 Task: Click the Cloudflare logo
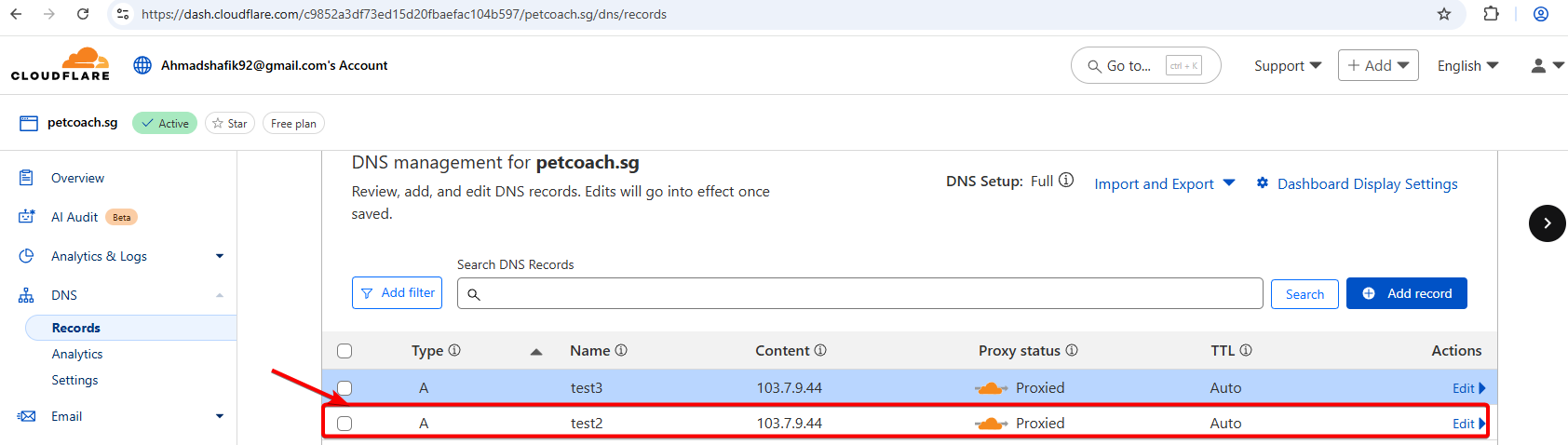(x=61, y=64)
